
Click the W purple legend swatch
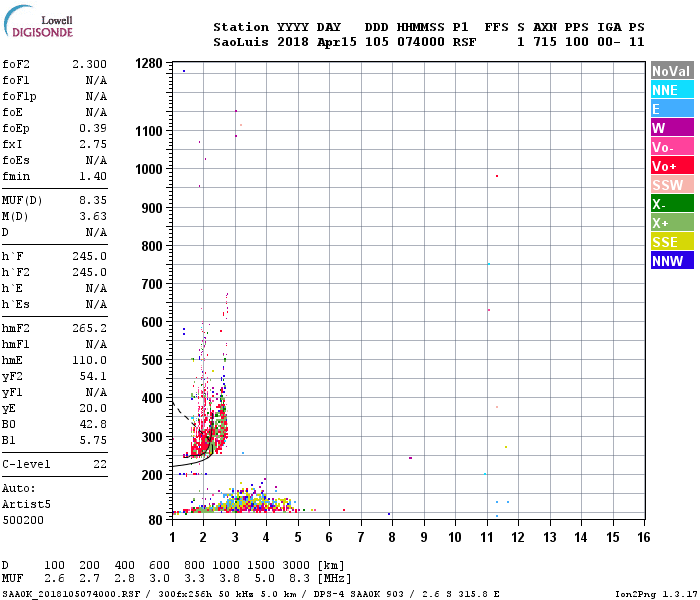coord(672,128)
